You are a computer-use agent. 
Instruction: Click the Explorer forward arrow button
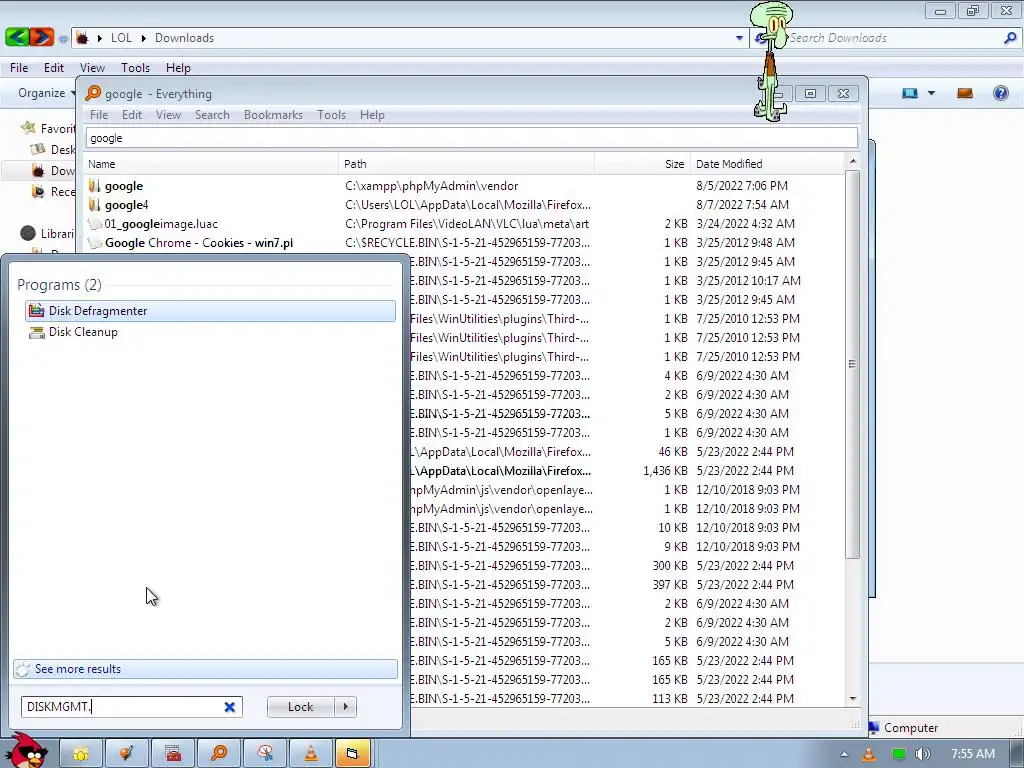40,37
